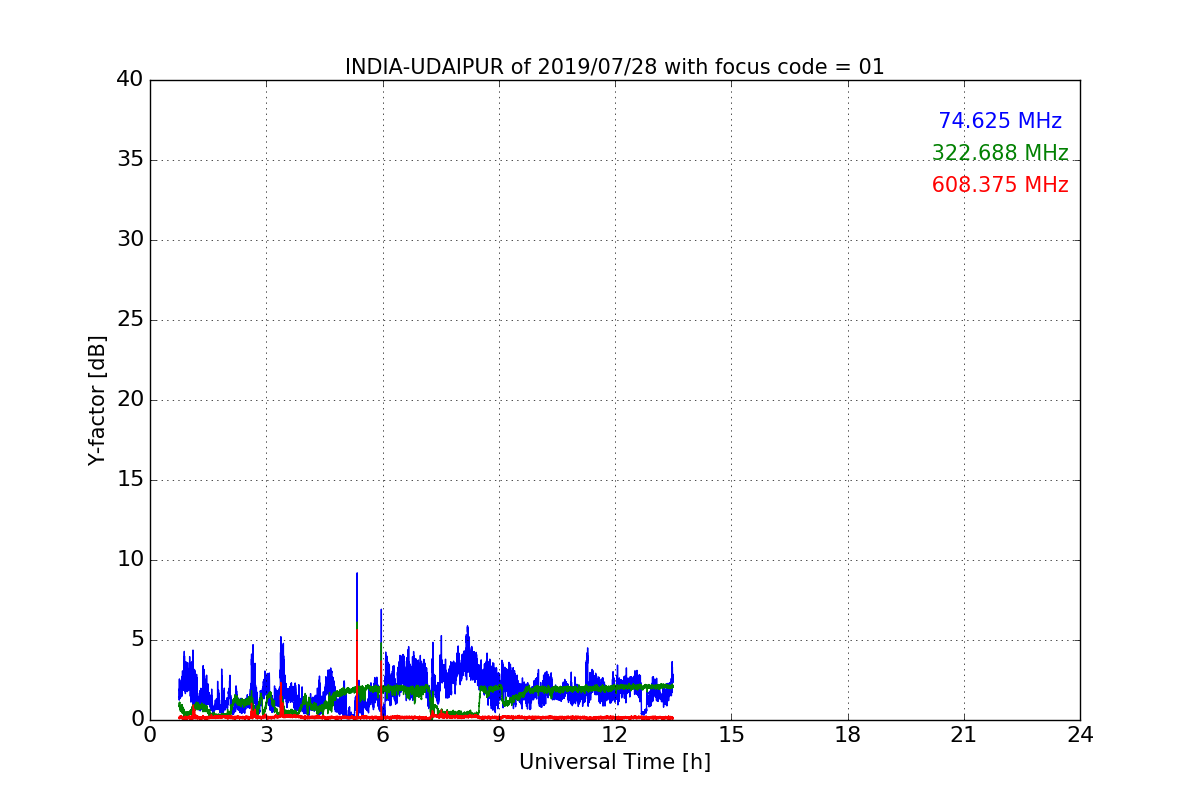
Task: Select the 322.688 MHz legend label
Action: point(1000,153)
